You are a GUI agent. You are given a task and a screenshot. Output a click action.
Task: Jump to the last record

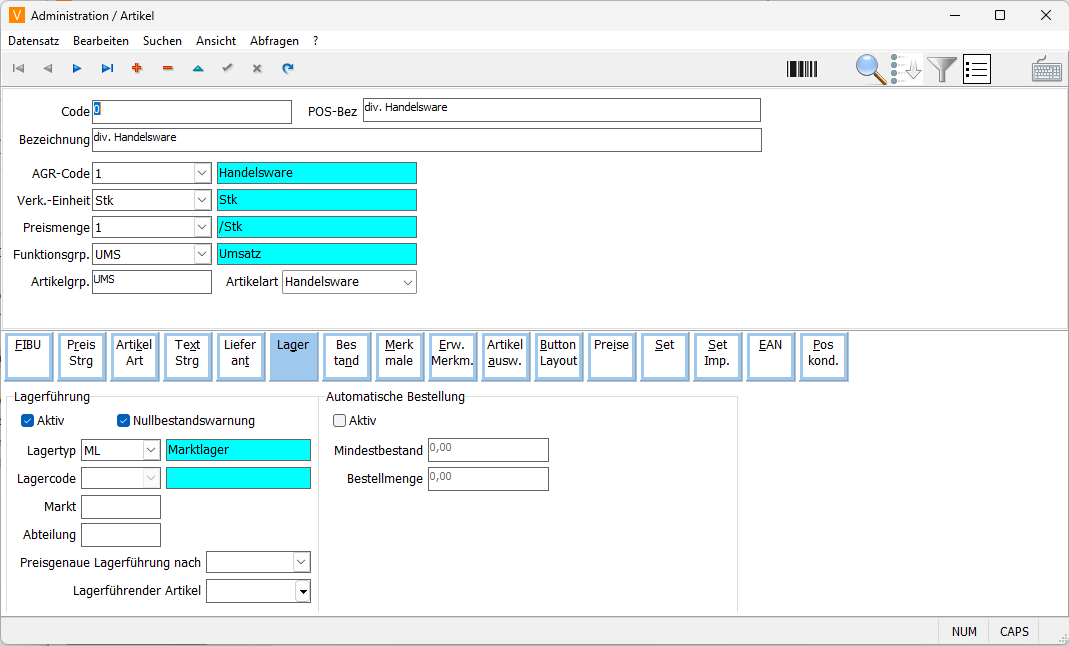coord(107,69)
